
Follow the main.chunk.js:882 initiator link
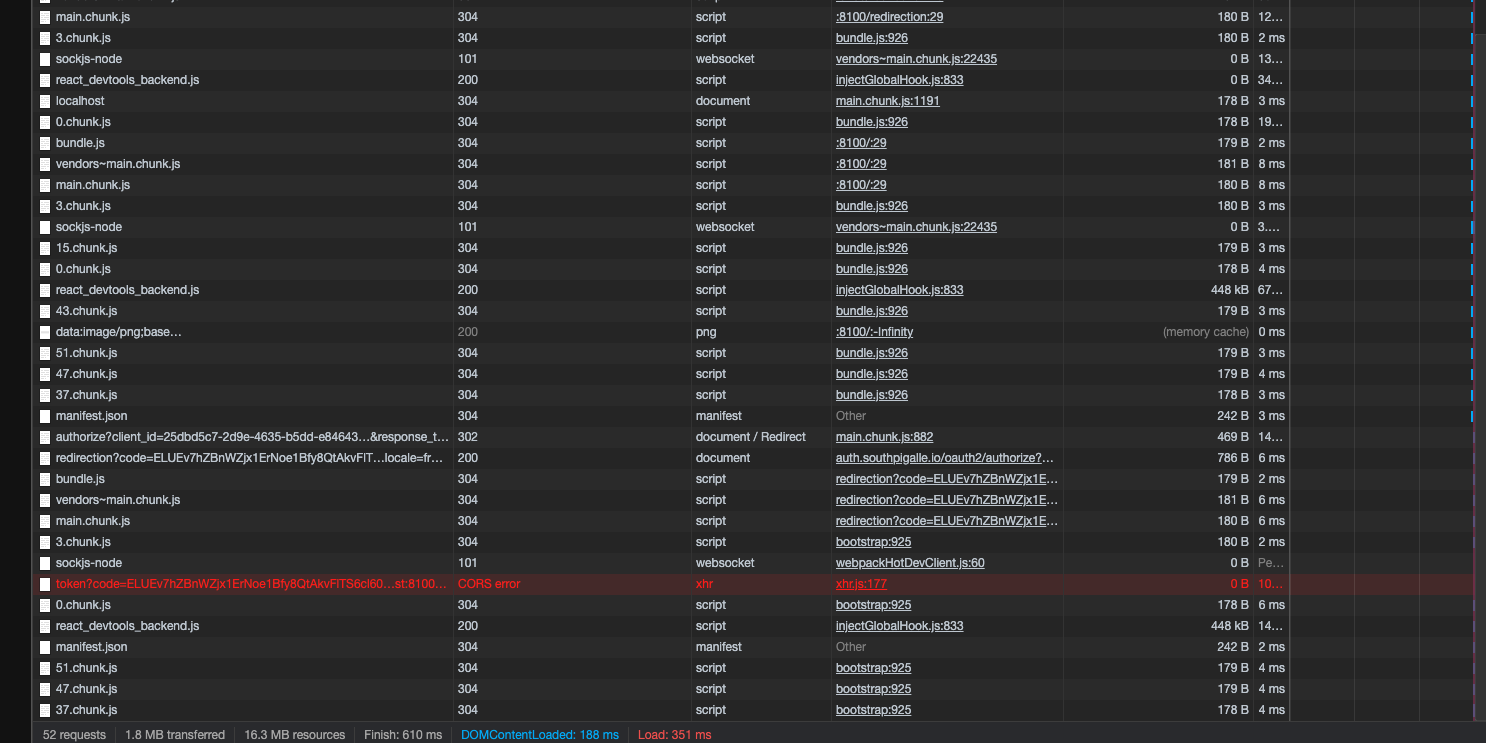pyautogui.click(x=884, y=437)
